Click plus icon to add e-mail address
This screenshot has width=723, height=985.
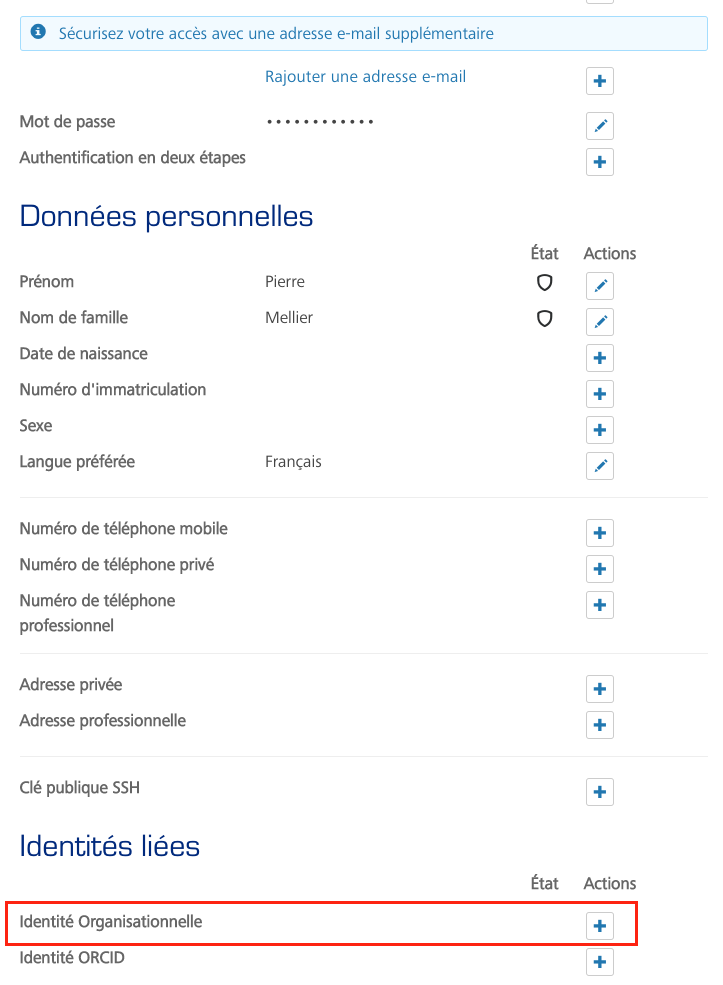pyautogui.click(x=599, y=82)
